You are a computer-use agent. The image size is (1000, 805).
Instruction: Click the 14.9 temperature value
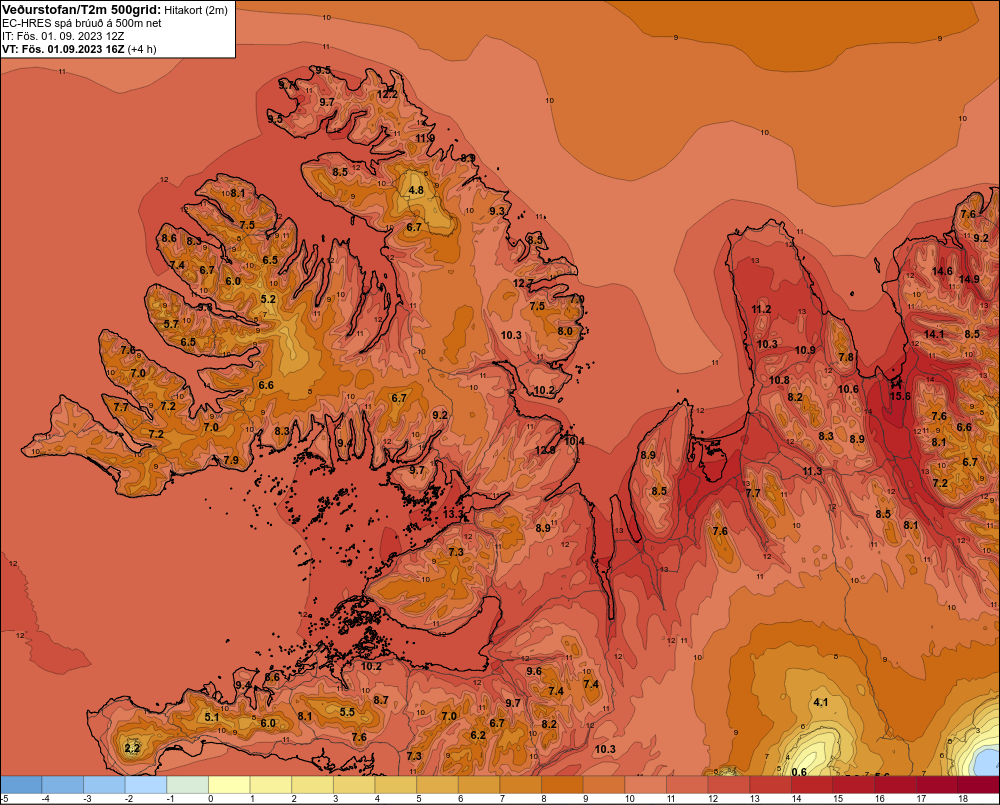(x=969, y=279)
